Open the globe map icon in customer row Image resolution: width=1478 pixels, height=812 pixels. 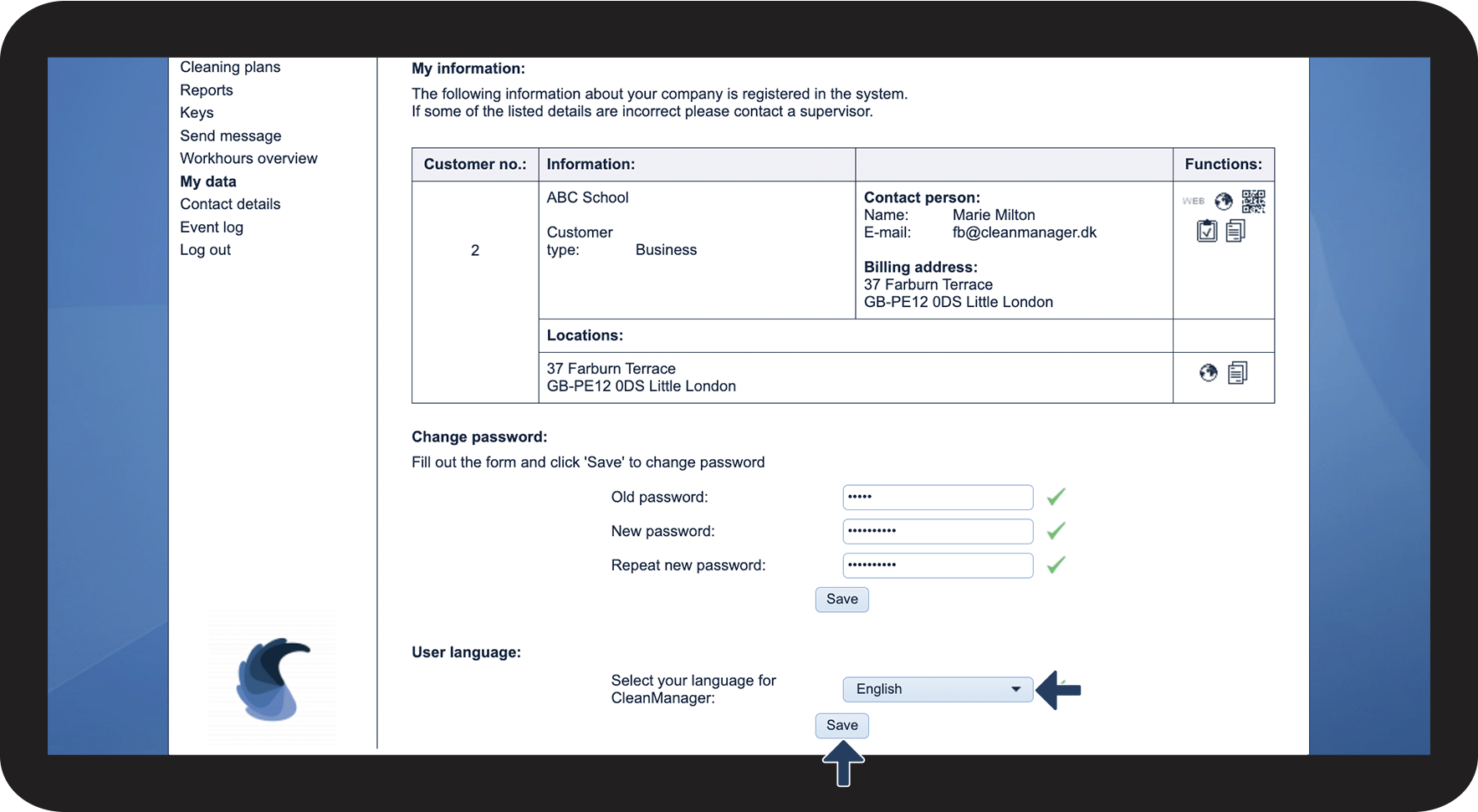click(x=1224, y=202)
